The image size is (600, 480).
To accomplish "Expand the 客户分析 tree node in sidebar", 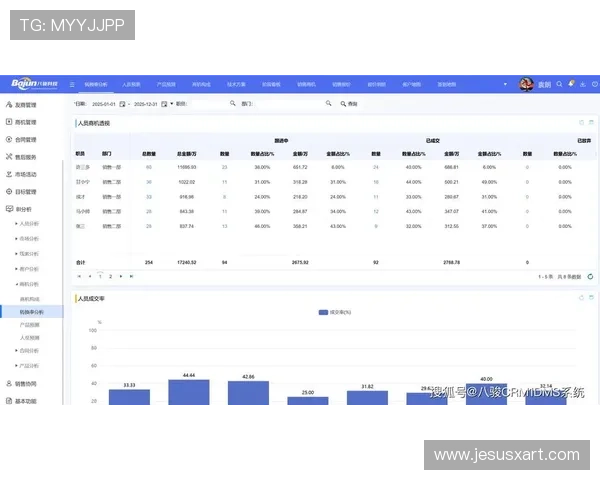I will click(31, 269).
